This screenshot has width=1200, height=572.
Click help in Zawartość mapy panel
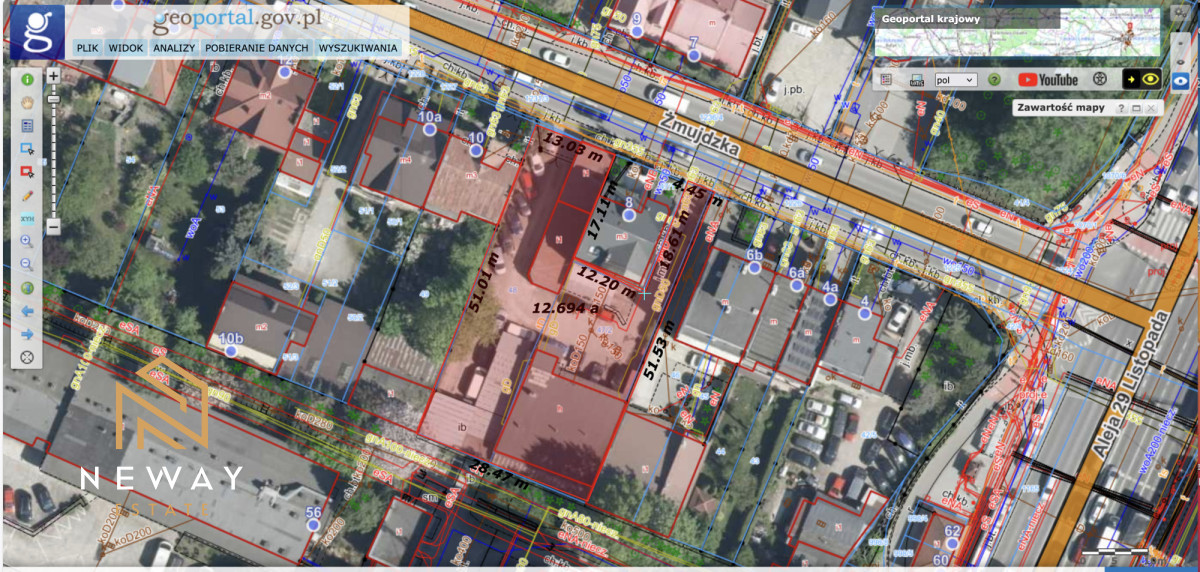coord(1122,108)
